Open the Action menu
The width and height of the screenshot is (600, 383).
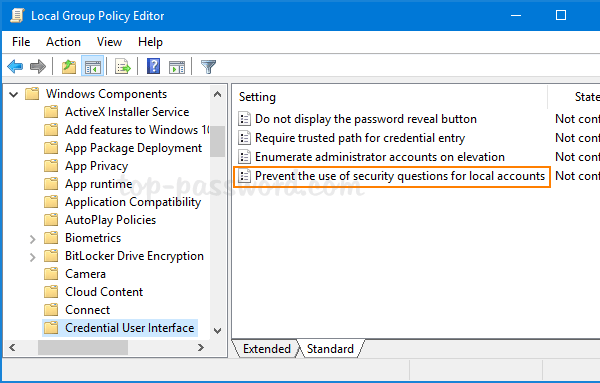pyautogui.click(x=63, y=42)
